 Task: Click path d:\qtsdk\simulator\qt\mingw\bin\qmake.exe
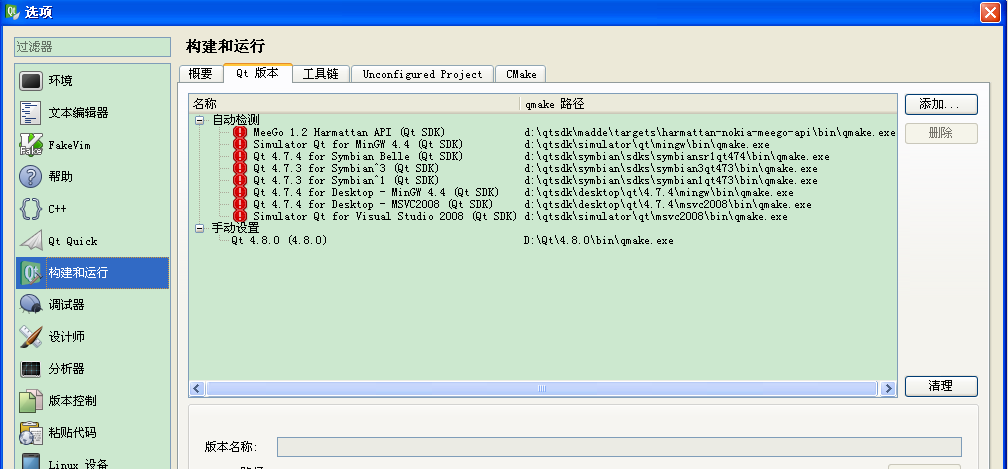click(x=647, y=145)
